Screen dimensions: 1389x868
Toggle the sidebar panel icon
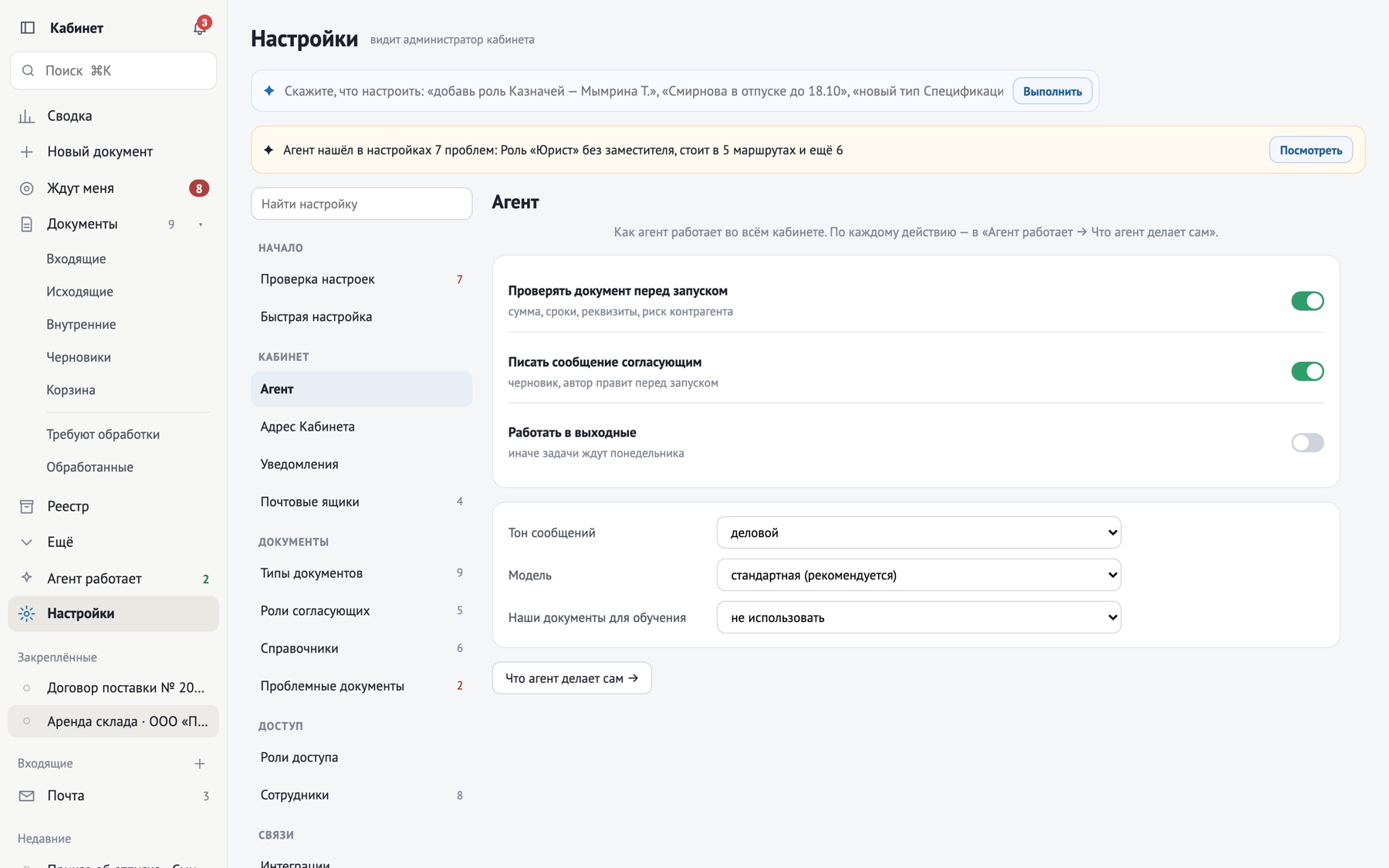(x=28, y=28)
